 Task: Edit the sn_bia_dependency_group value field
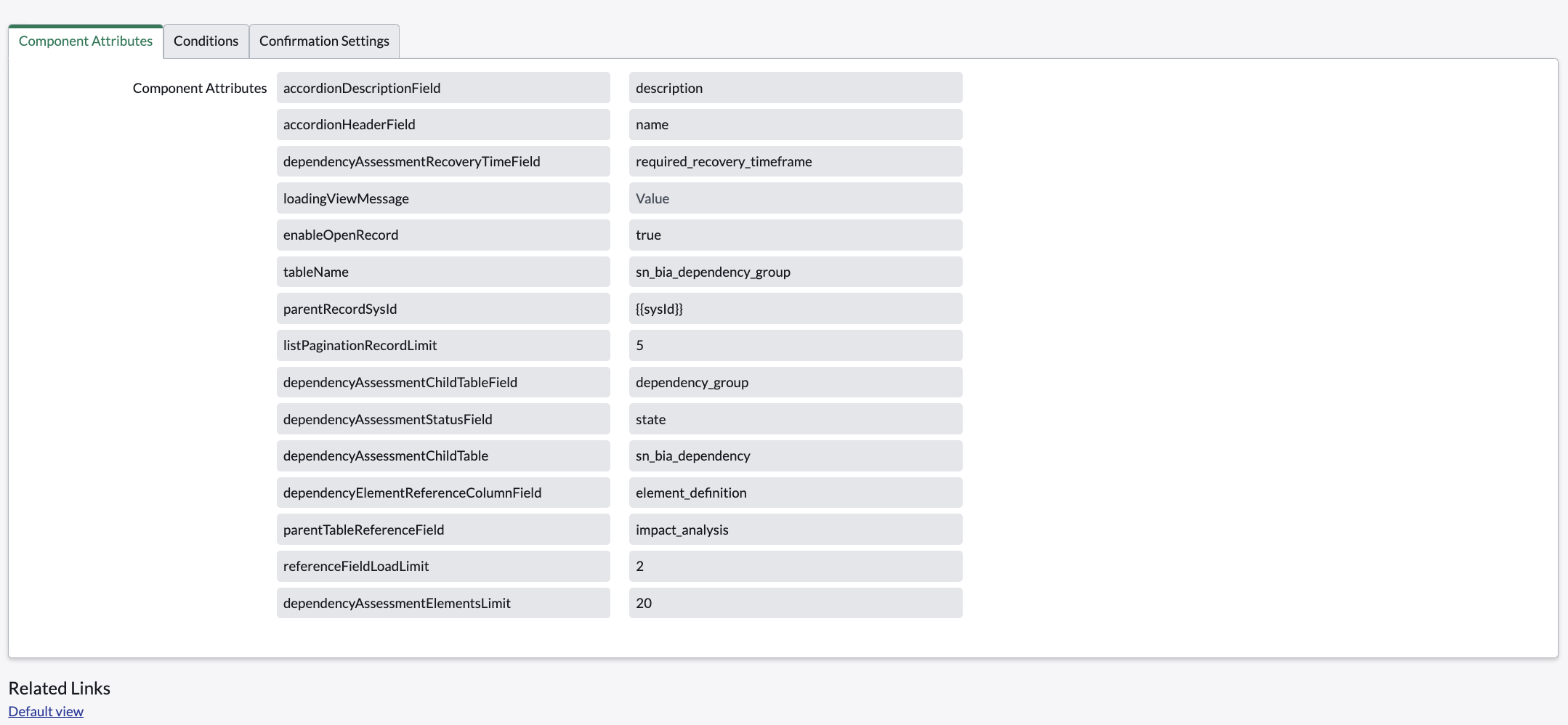[x=796, y=272]
